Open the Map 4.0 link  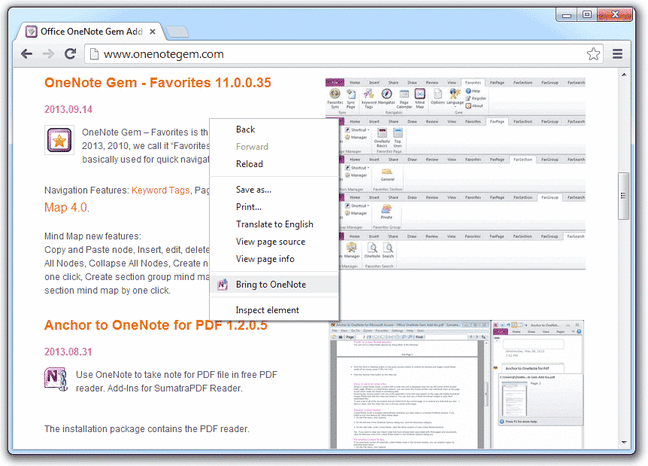coord(66,207)
